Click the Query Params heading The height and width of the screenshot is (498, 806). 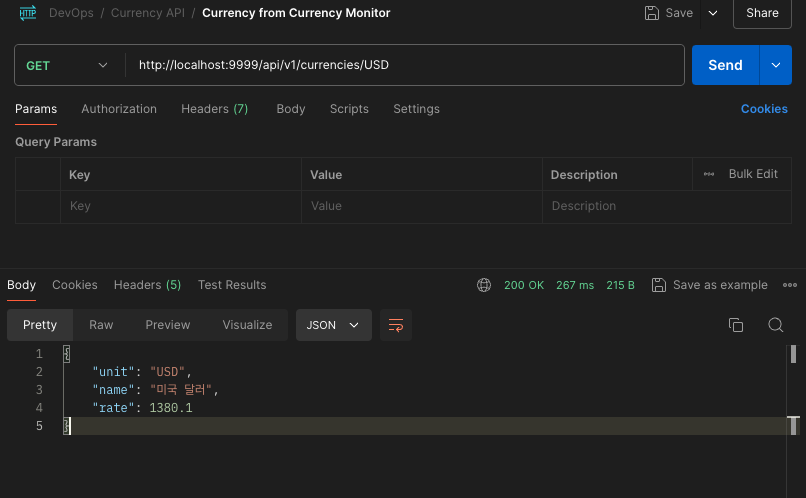coord(56,142)
